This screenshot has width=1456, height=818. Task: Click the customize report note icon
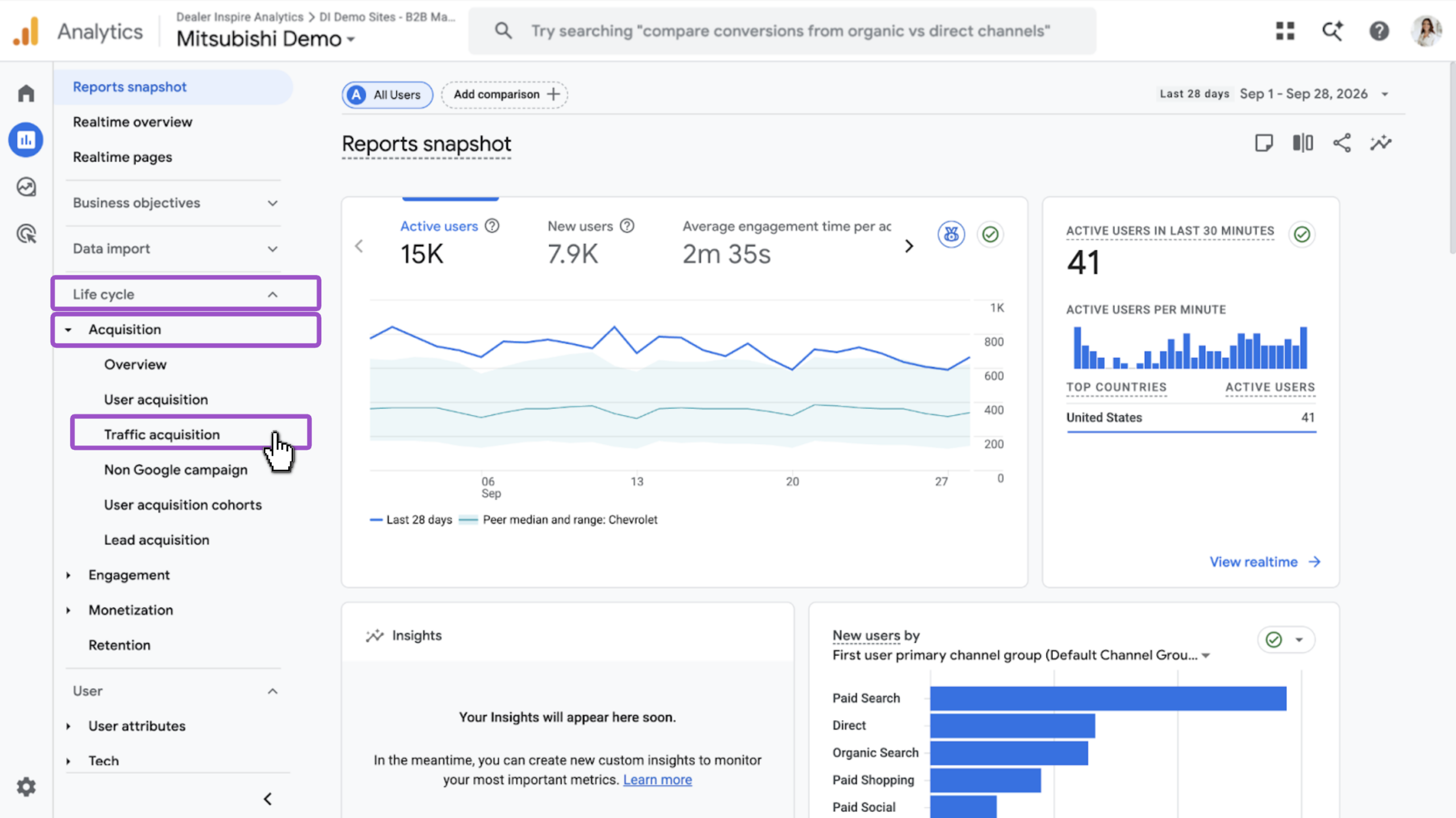1264,143
